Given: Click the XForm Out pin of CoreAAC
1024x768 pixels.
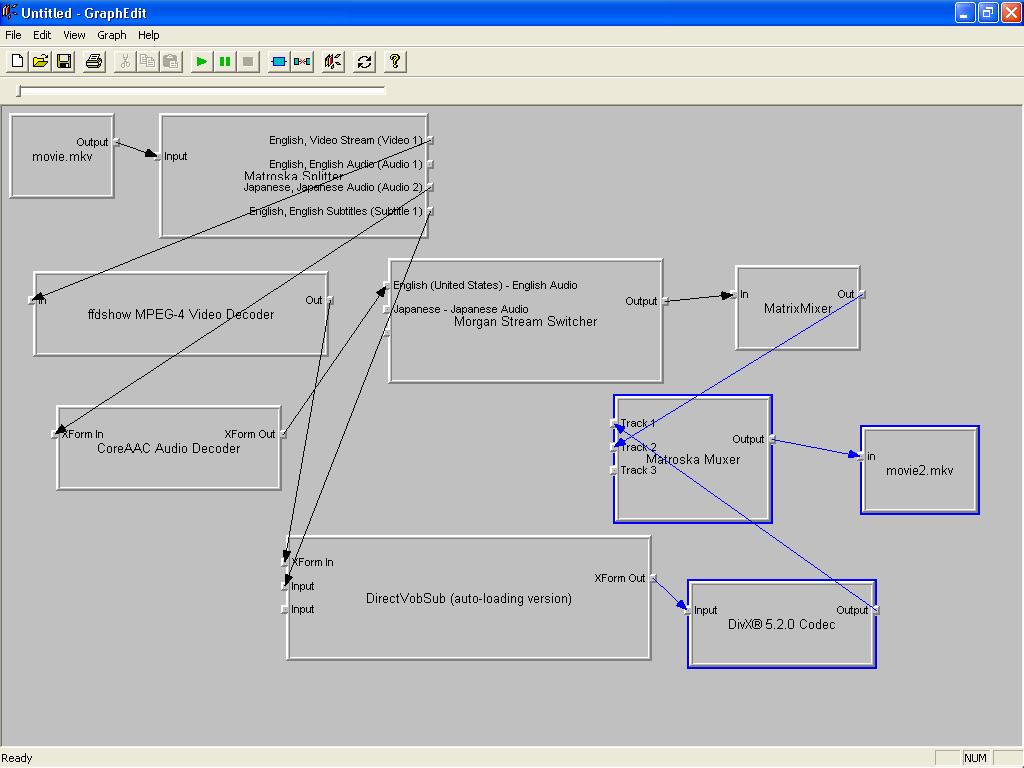Looking at the screenshot, I should click(x=283, y=434).
